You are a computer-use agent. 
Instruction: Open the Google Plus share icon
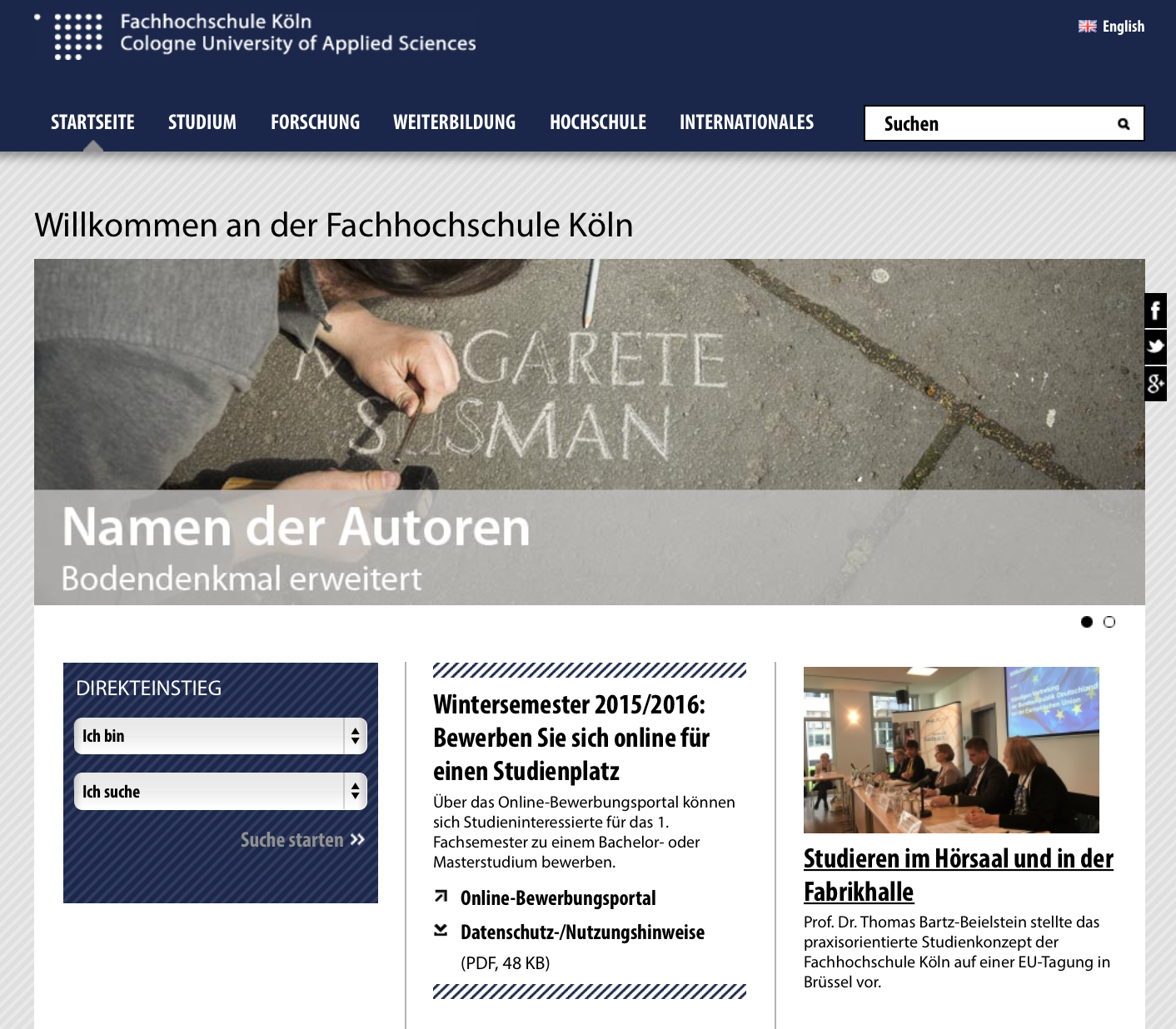coord(1155,384)
